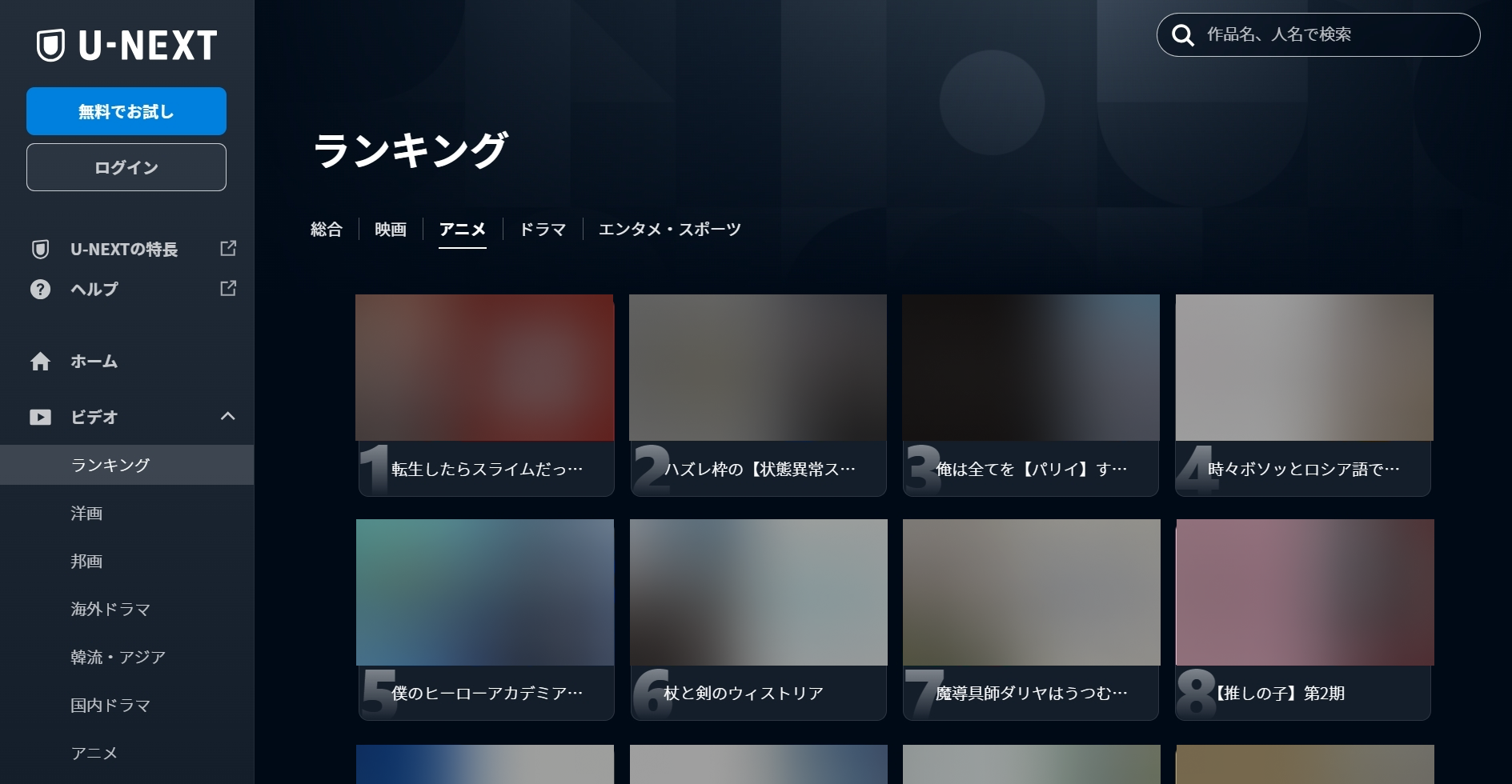Click title text 時々ボソッとロシア語で…
This screenshot has width=1512, height=784.
(1304, 470)
